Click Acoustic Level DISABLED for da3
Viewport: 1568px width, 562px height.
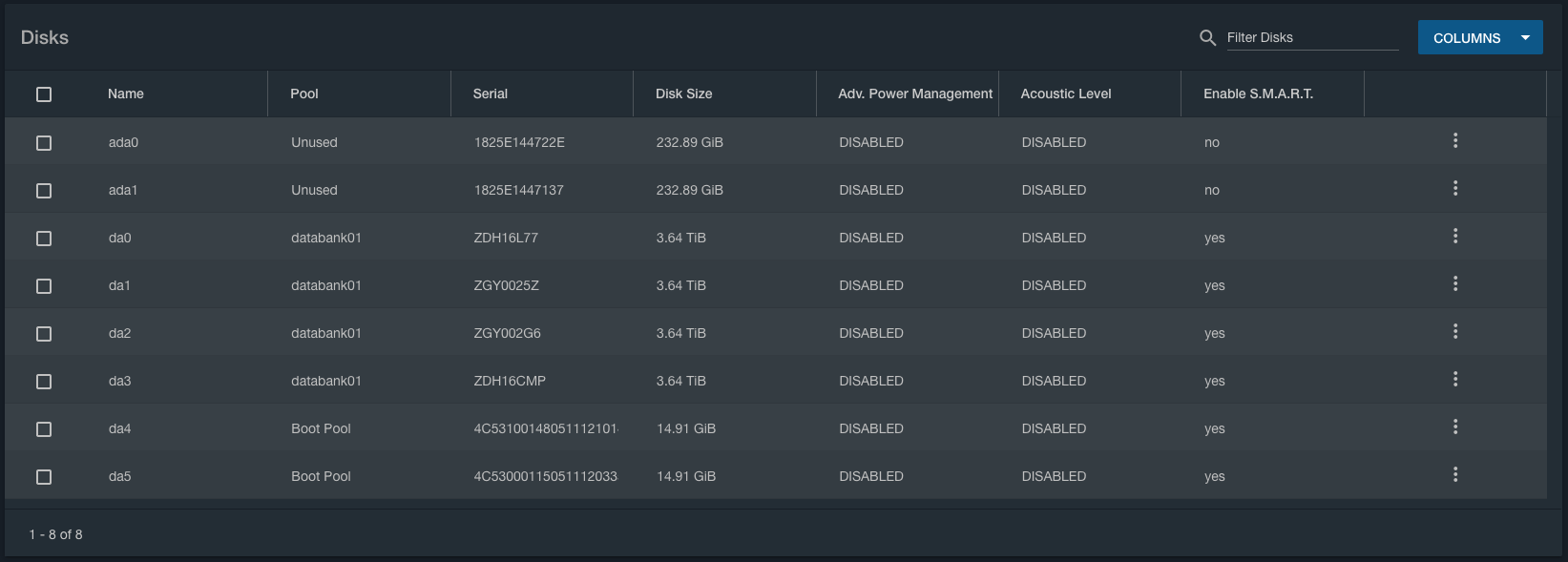click(x=1054, y=381)
